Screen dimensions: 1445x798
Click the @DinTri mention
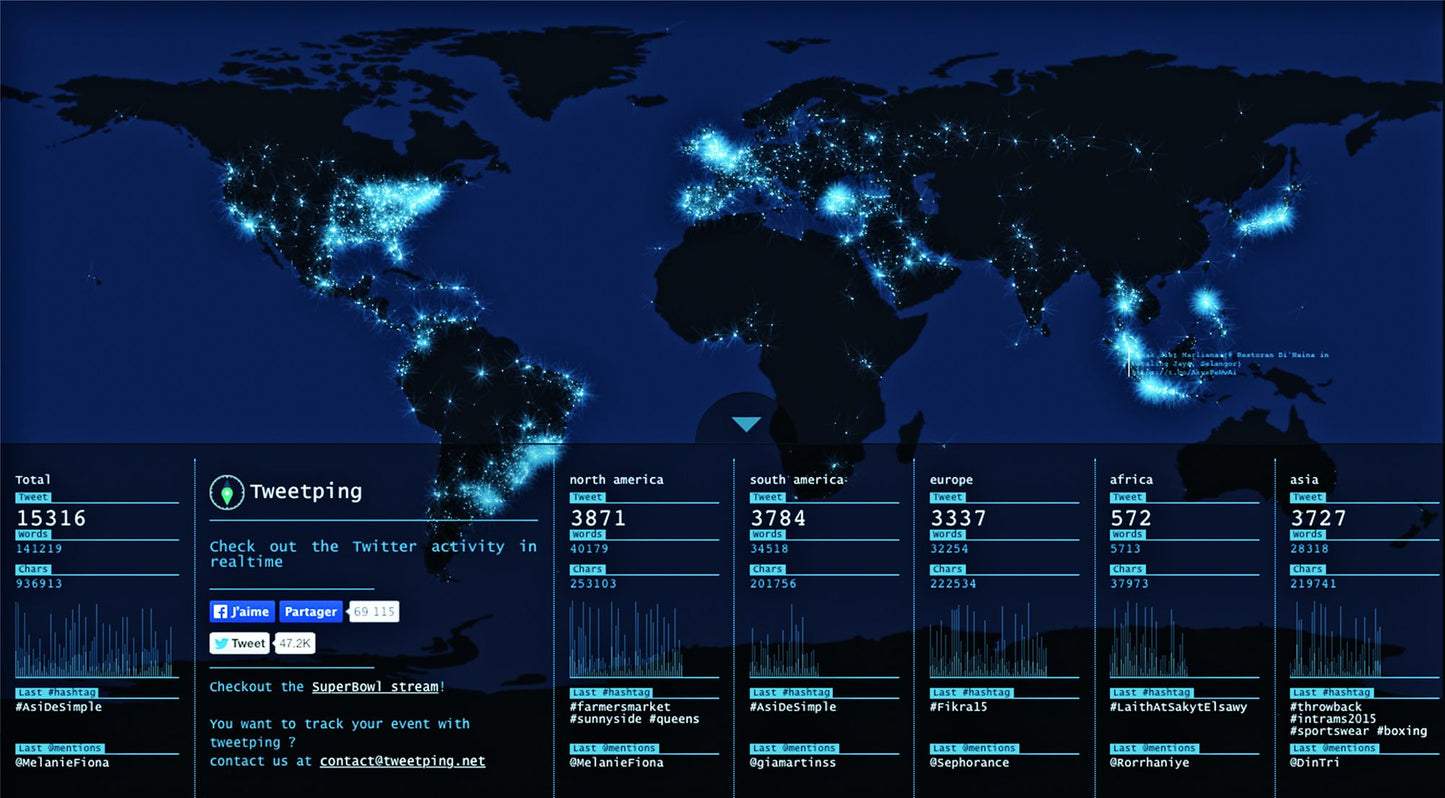click(x=1315, y=763)
